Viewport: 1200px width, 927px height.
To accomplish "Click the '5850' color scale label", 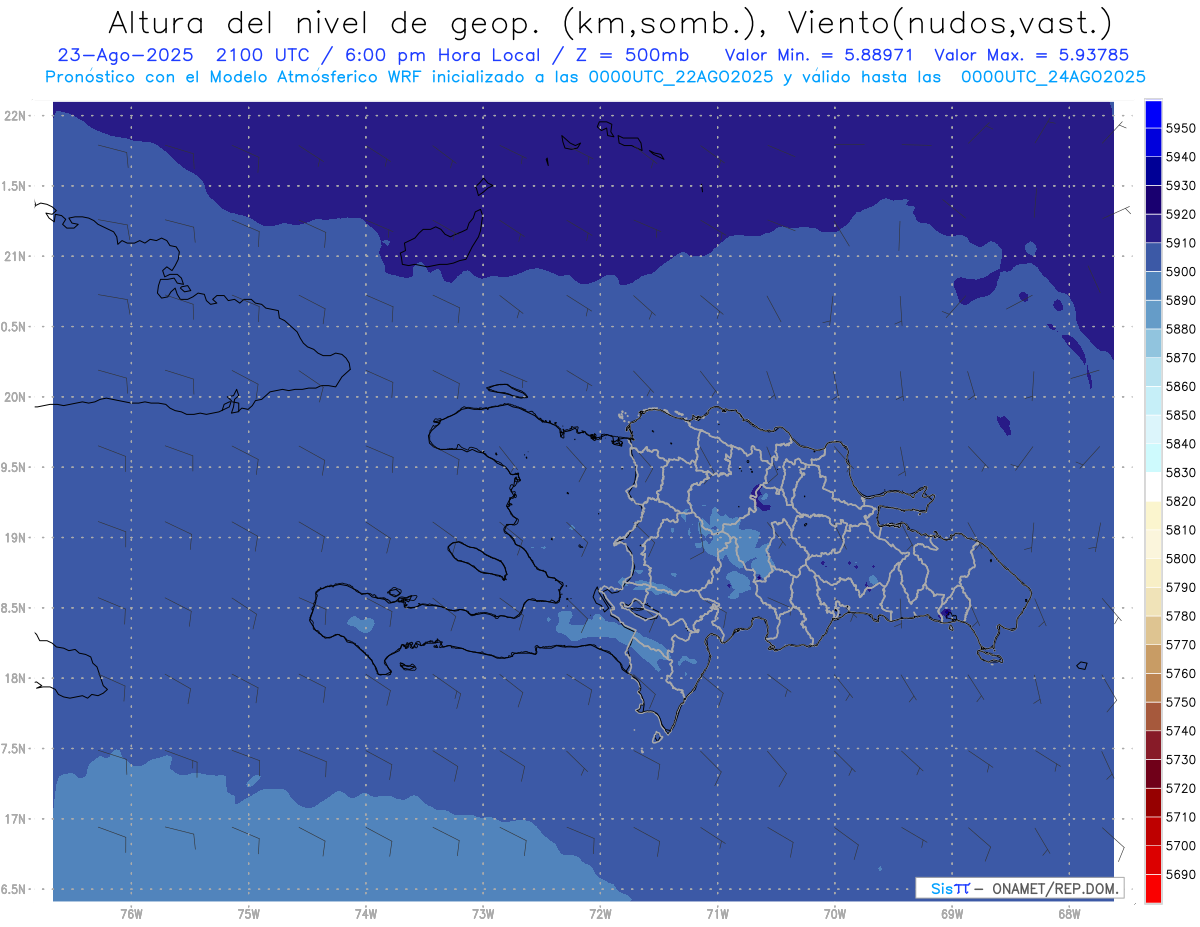I will (x=1180, y=415).
